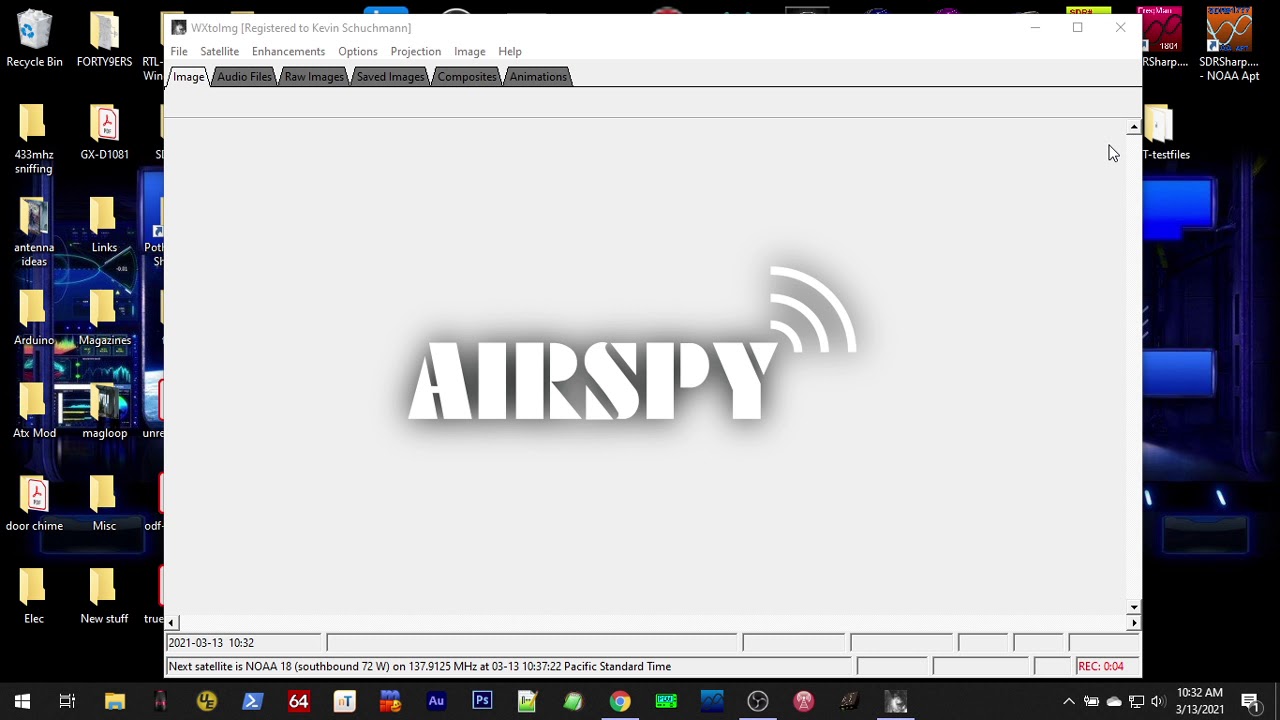Switch to the Audio Files tab
Viewport: 1280px width, 720px height.
click(x=244, y=77)
